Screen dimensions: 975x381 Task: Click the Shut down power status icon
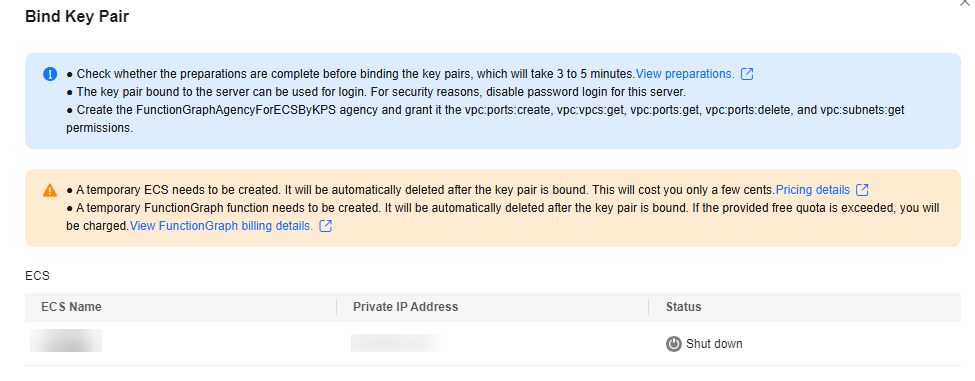pyautogui.click(x=673, y=344)
